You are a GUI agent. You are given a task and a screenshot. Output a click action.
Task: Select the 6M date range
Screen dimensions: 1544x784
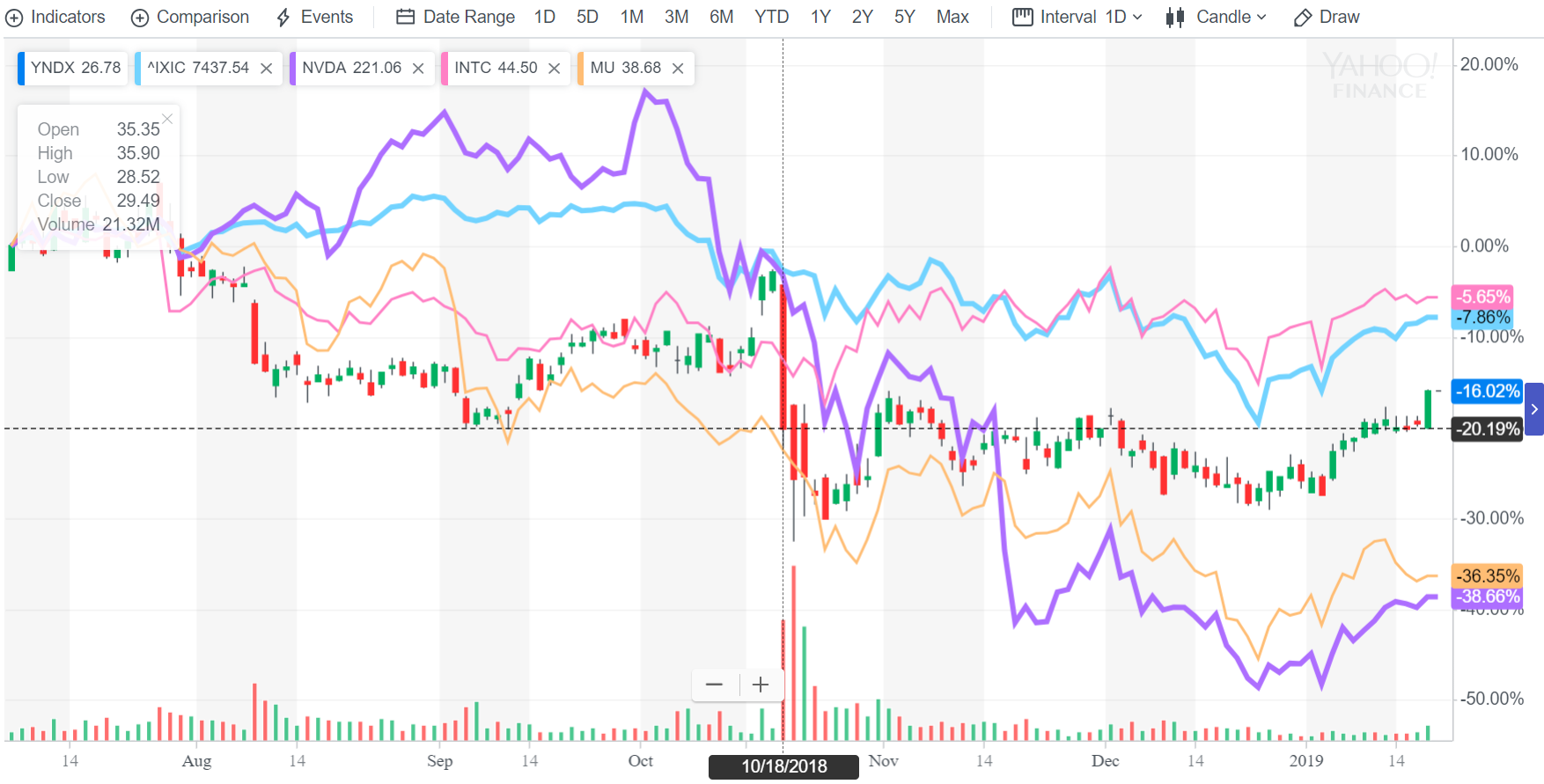point(722,17)
